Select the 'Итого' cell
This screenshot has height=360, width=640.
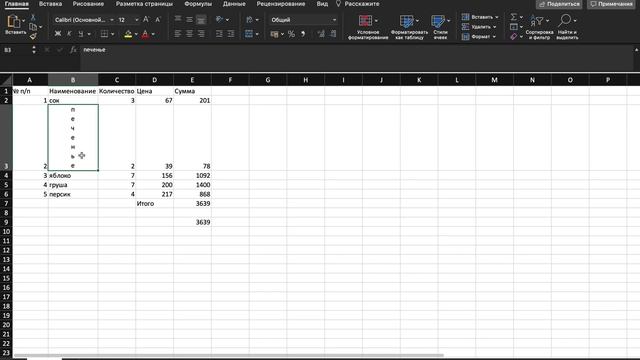pyautogui.click(x=154, y=203)
